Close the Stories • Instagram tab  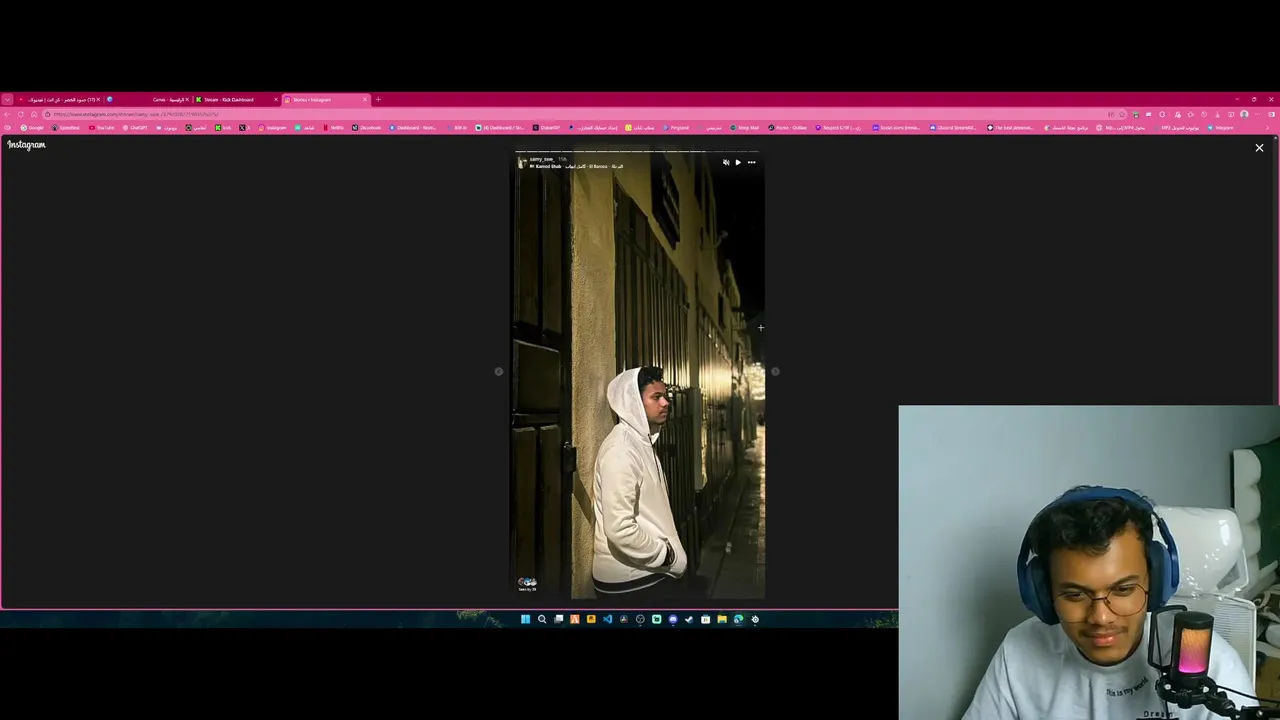point(365,100)
